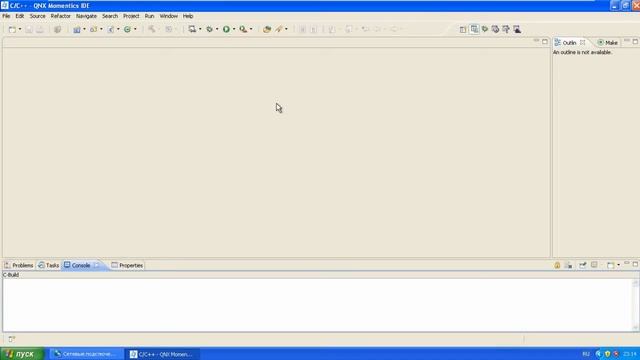This screenshot has height=360, width=640.
Task: Switch to the Debug perspective icon
Action: tap(485, 29)
